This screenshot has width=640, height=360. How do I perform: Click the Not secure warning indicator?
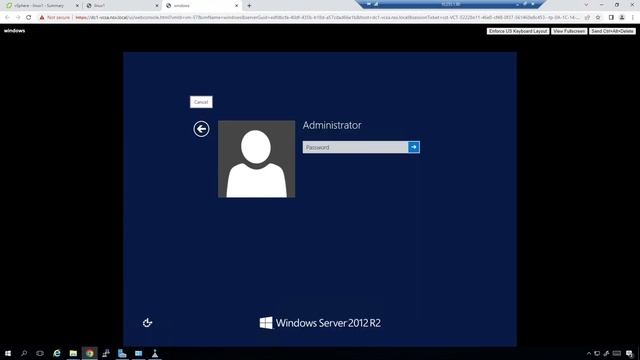pyautogui.click(x=55, y=18)
